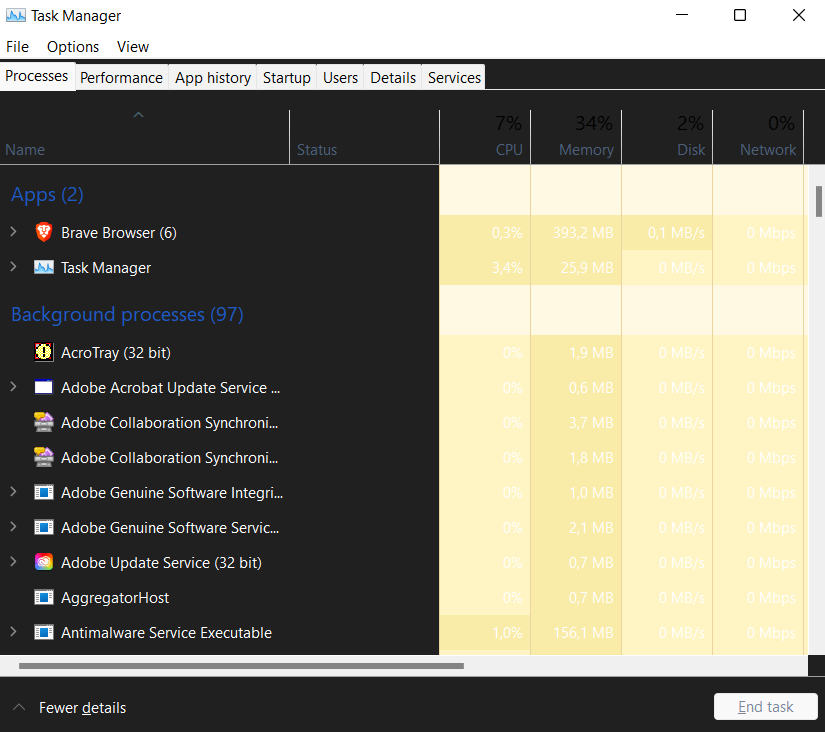This screenshot has width=825, height=732.
Task: Click the AggregatorHost process icon
Action: (x=44, y=597)
